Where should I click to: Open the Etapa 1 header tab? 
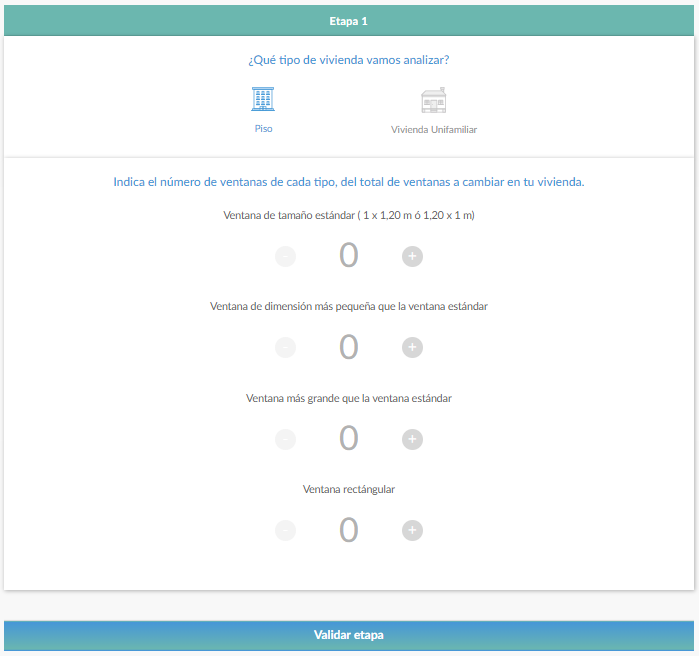tap(349, 21)
